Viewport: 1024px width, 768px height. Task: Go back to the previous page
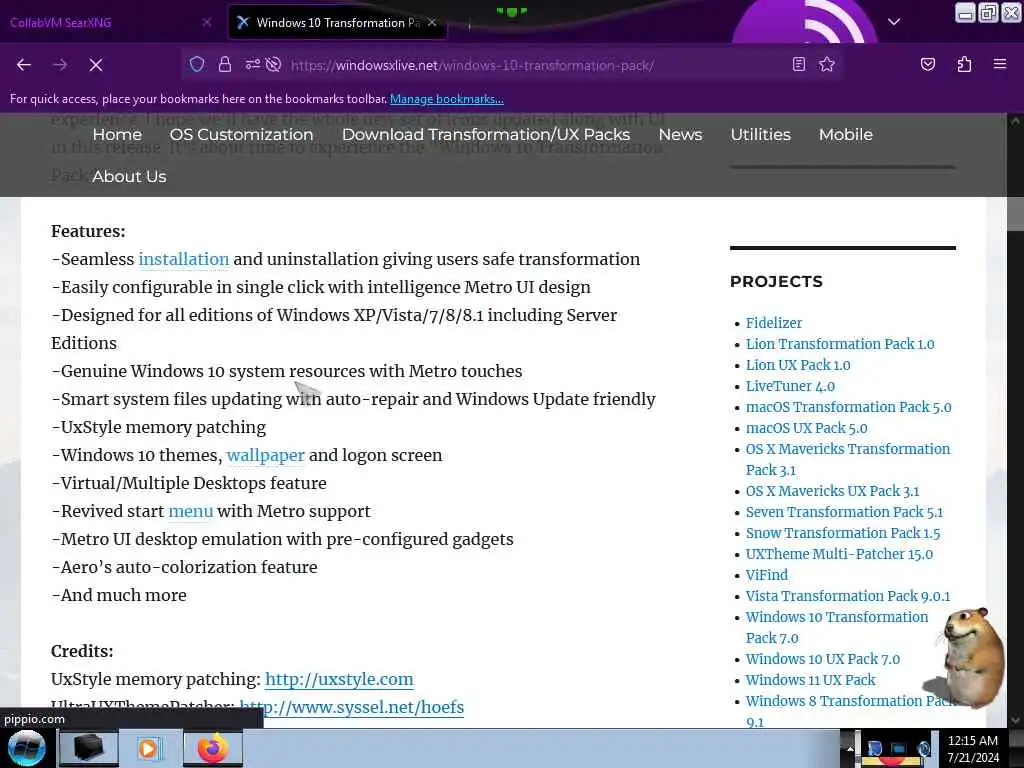coord(24,65)
